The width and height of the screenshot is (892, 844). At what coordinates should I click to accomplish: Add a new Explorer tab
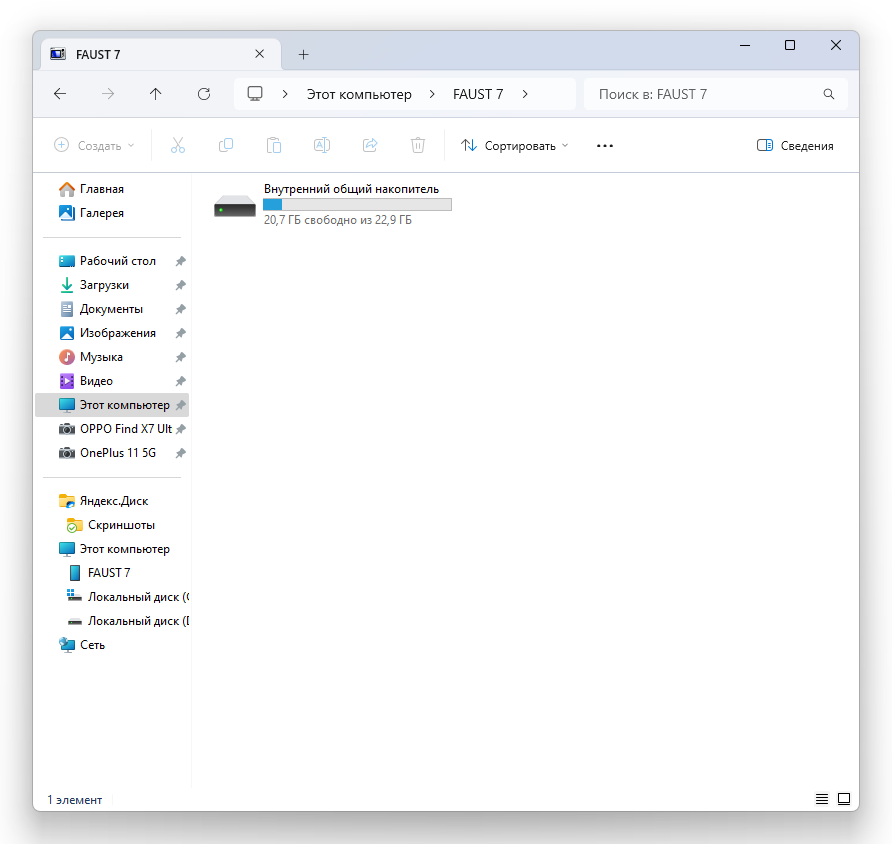[x=303, y=55]
